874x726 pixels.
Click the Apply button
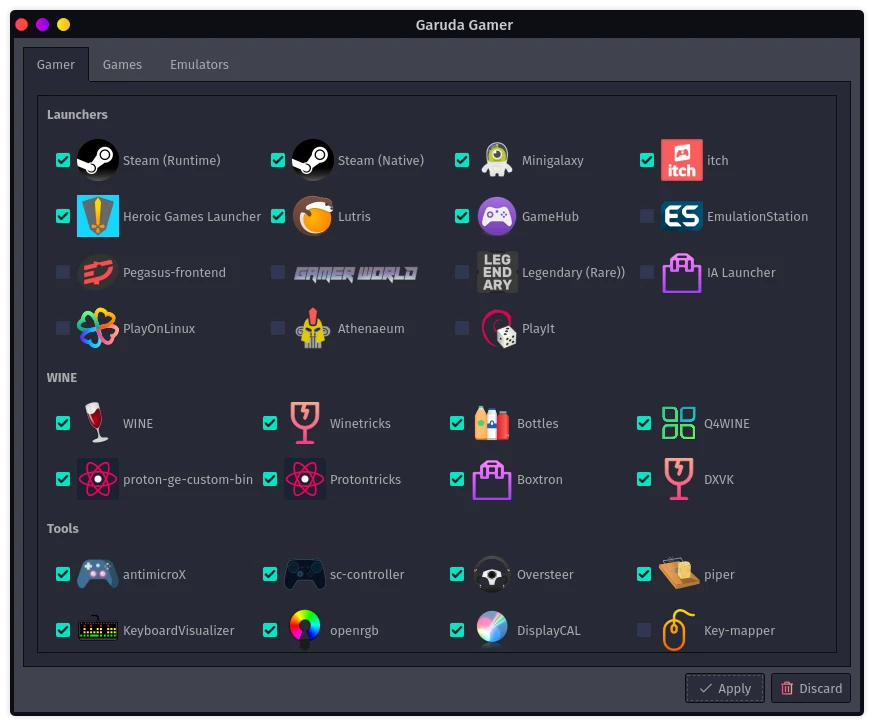coord(725,688)
